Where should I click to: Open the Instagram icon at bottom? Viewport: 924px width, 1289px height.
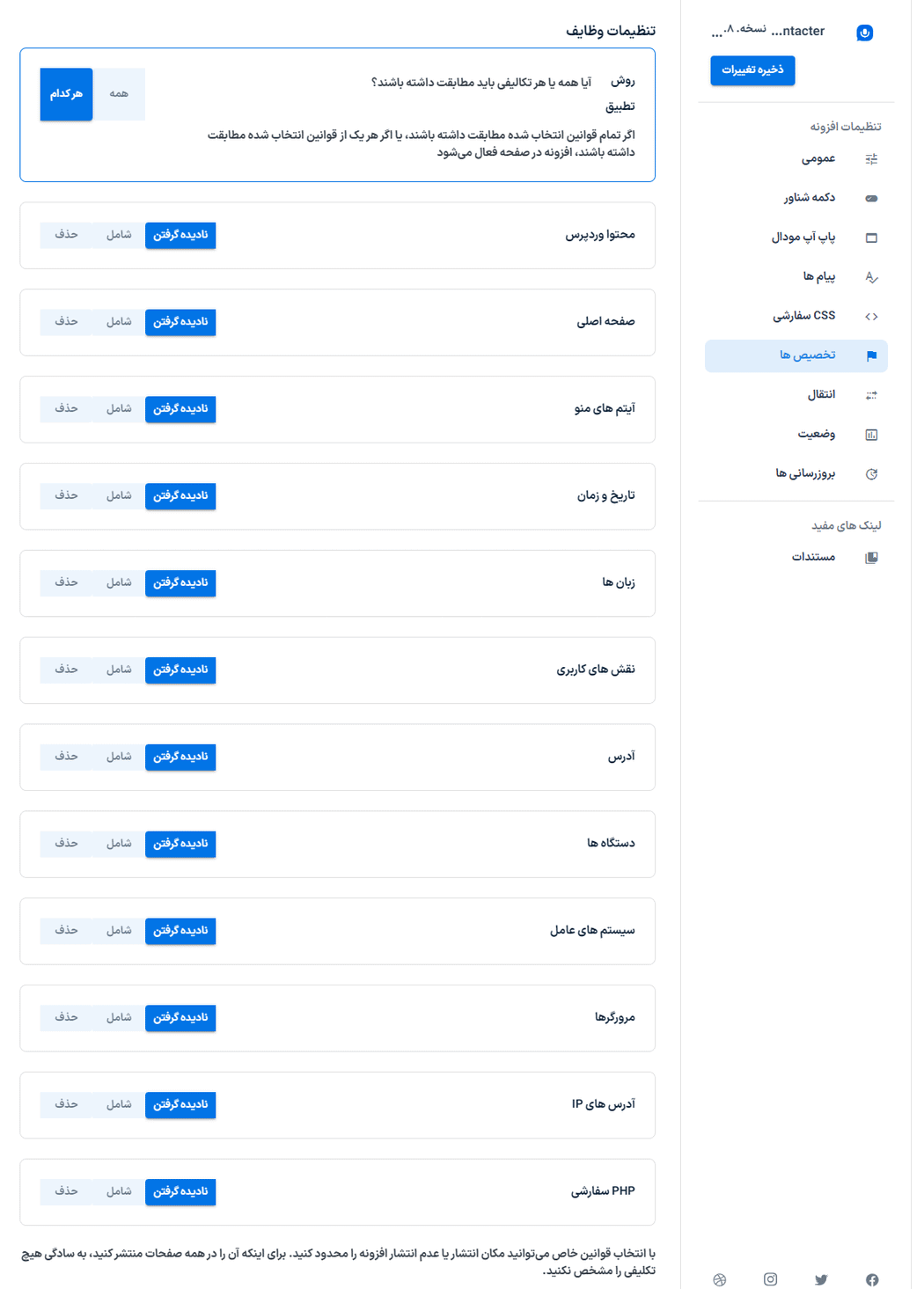[770, 1280]
